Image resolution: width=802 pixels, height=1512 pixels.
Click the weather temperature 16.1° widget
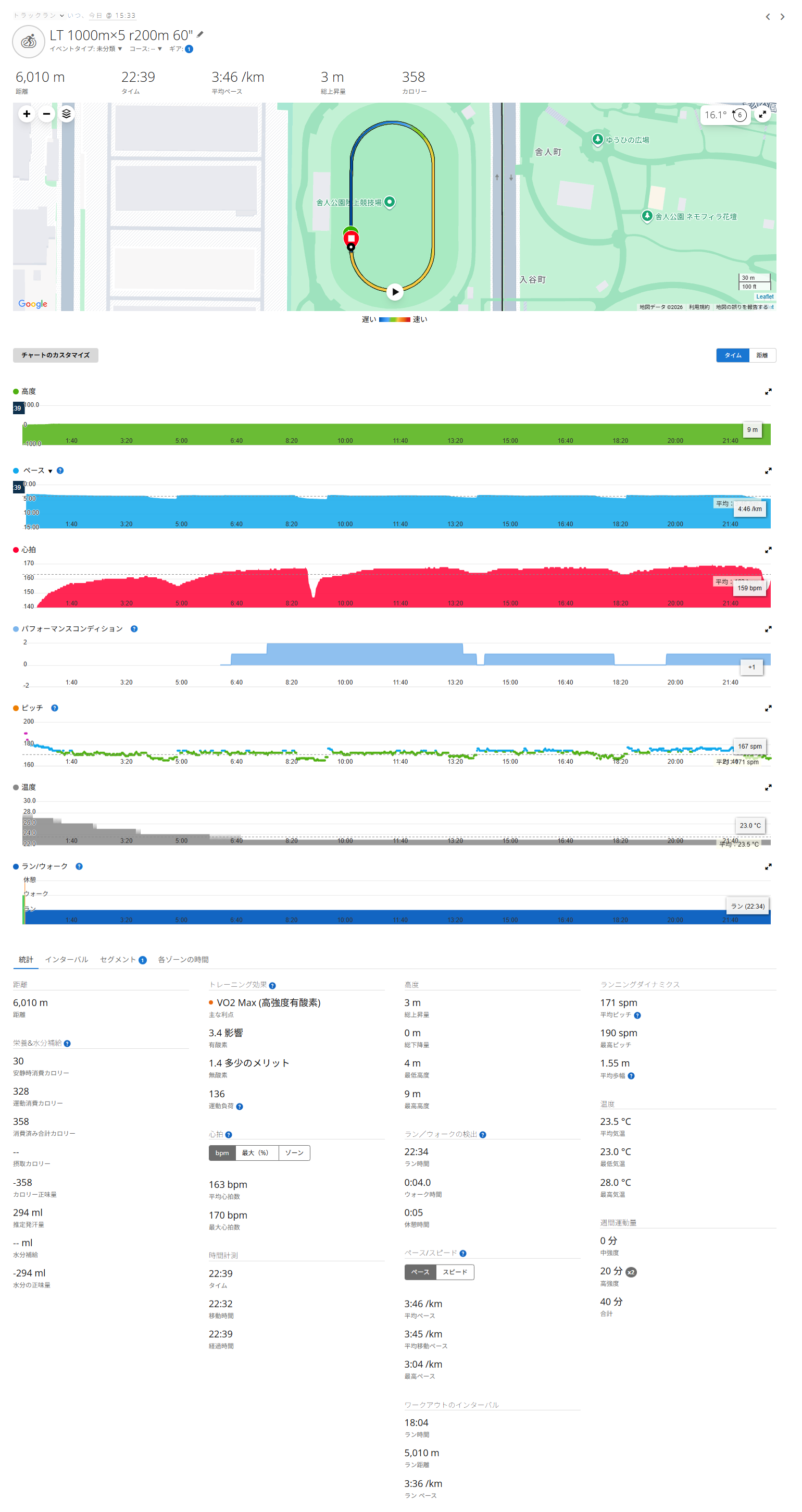pos(716,115)
